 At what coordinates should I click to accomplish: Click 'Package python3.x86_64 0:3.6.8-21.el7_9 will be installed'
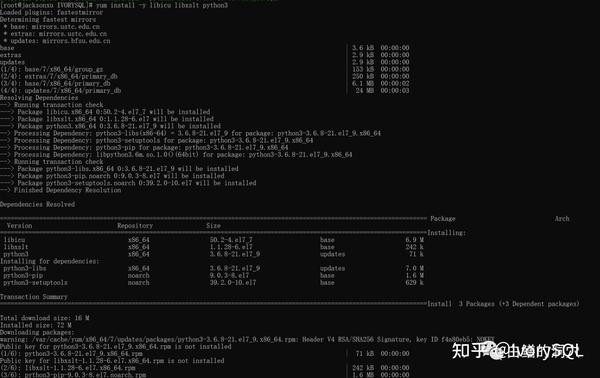(x=119, y=126)
